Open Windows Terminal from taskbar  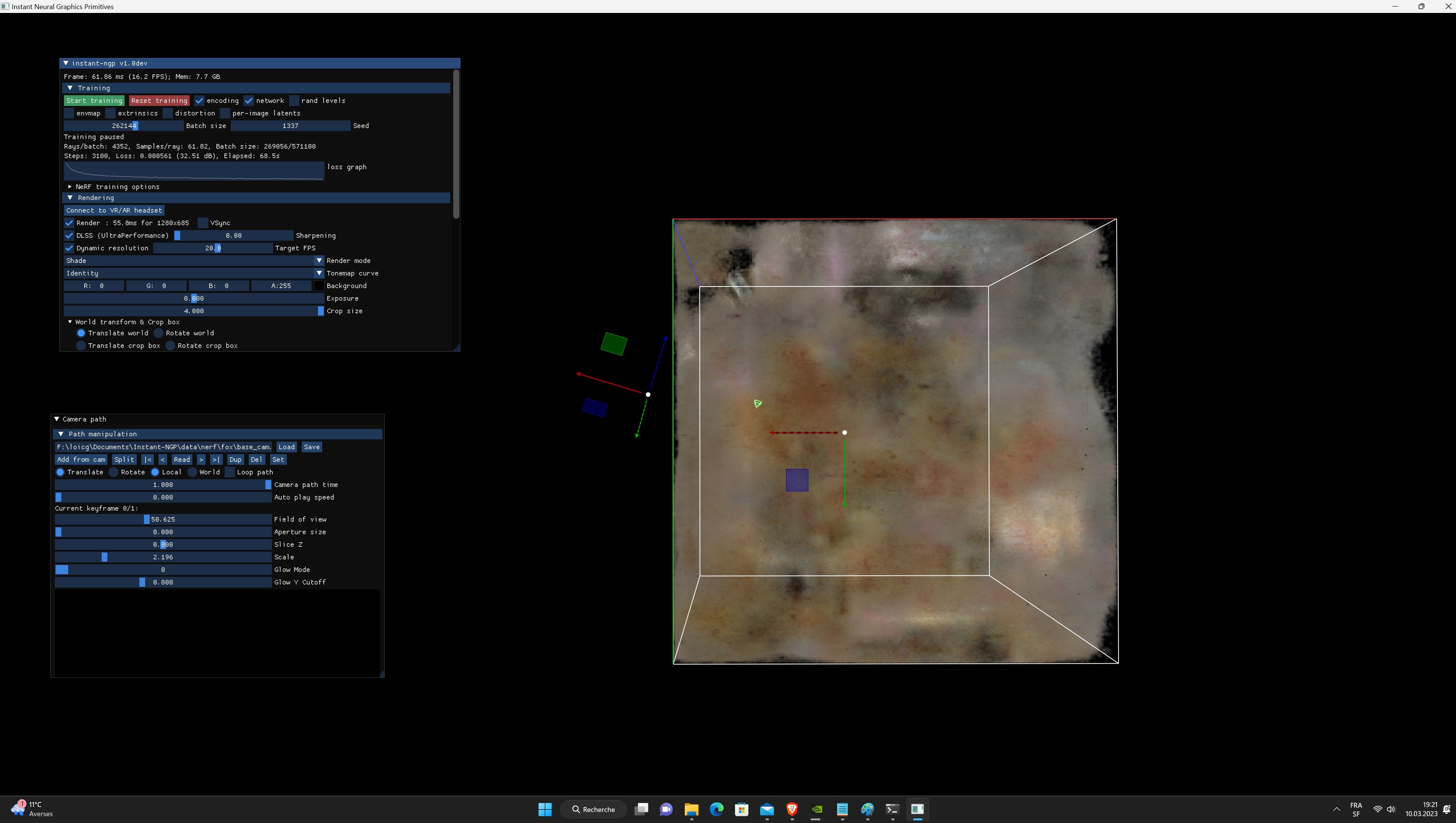coord(892,809)
